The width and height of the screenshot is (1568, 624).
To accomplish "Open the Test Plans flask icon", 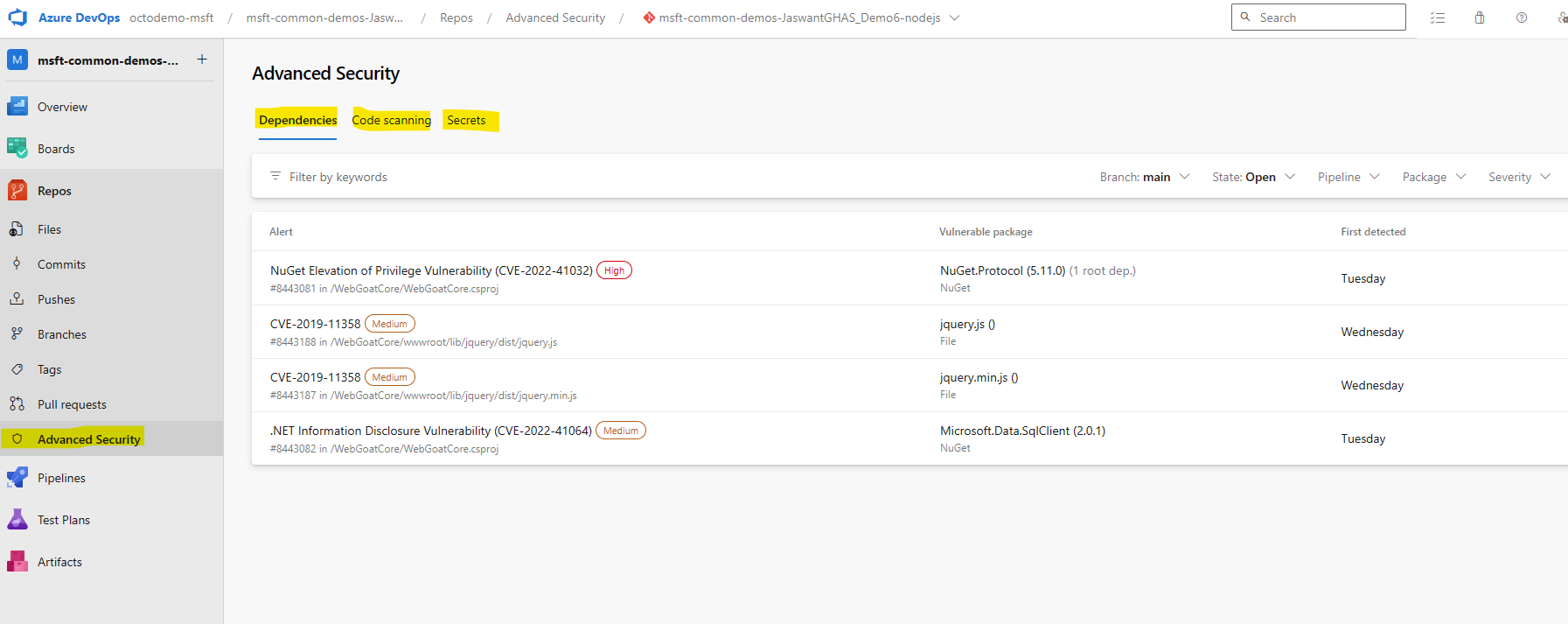I will pos(17,520).
